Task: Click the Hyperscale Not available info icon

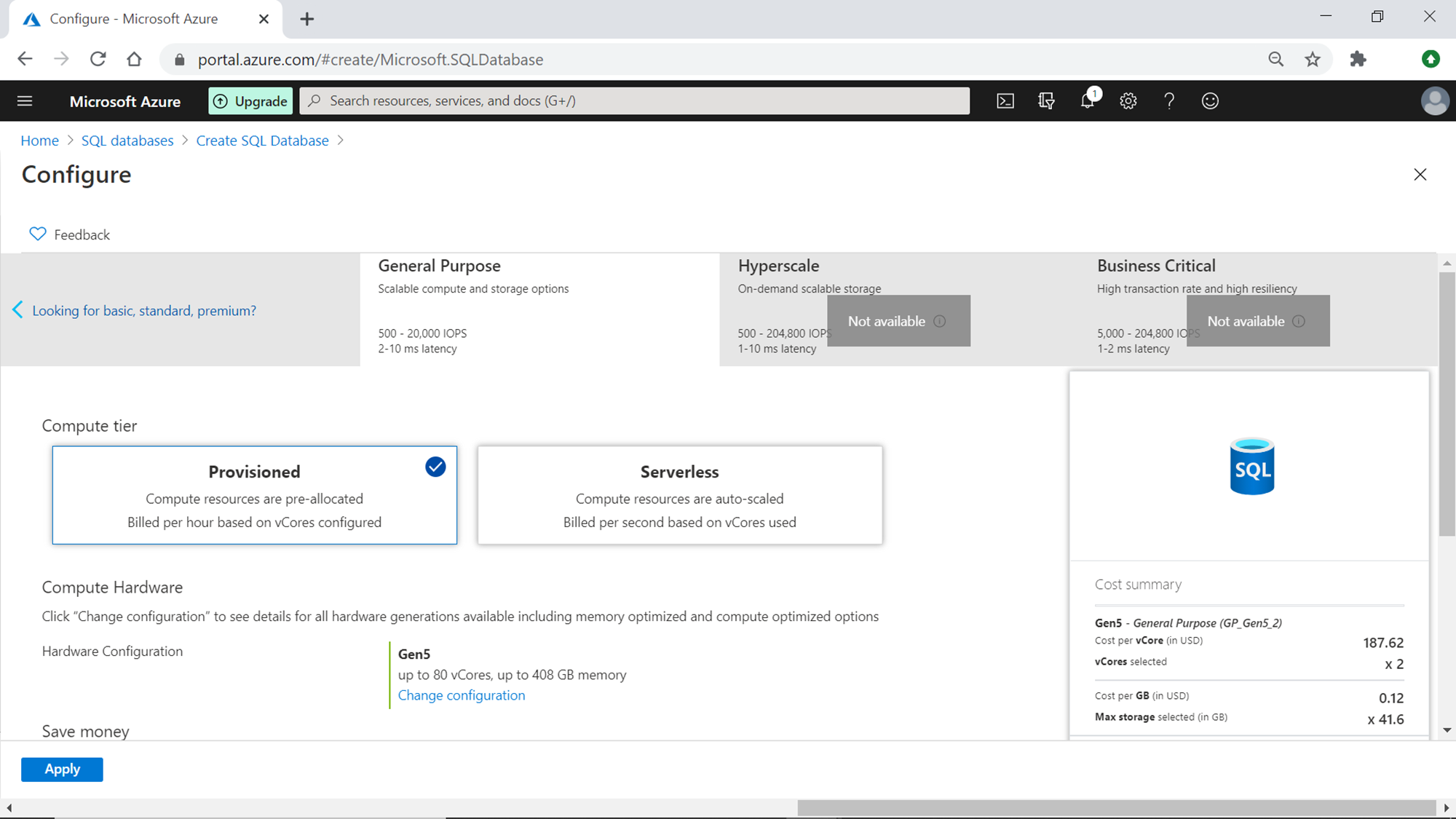Action: (940, 321)
